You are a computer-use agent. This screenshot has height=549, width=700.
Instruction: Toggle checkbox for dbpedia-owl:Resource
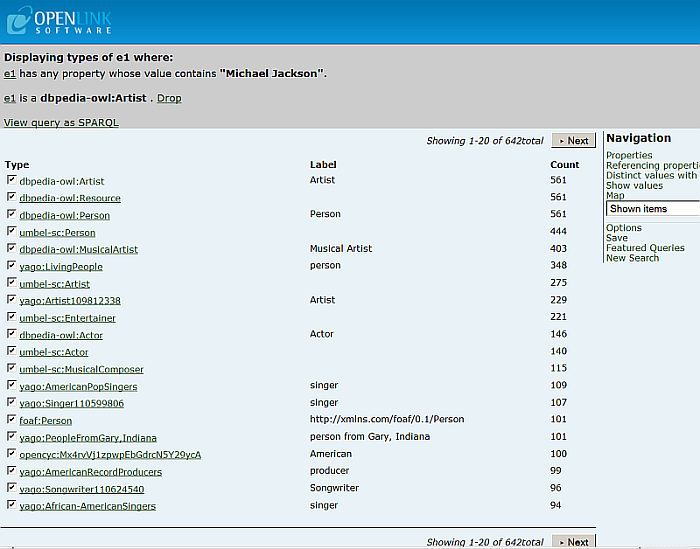(x=12, y=197)
